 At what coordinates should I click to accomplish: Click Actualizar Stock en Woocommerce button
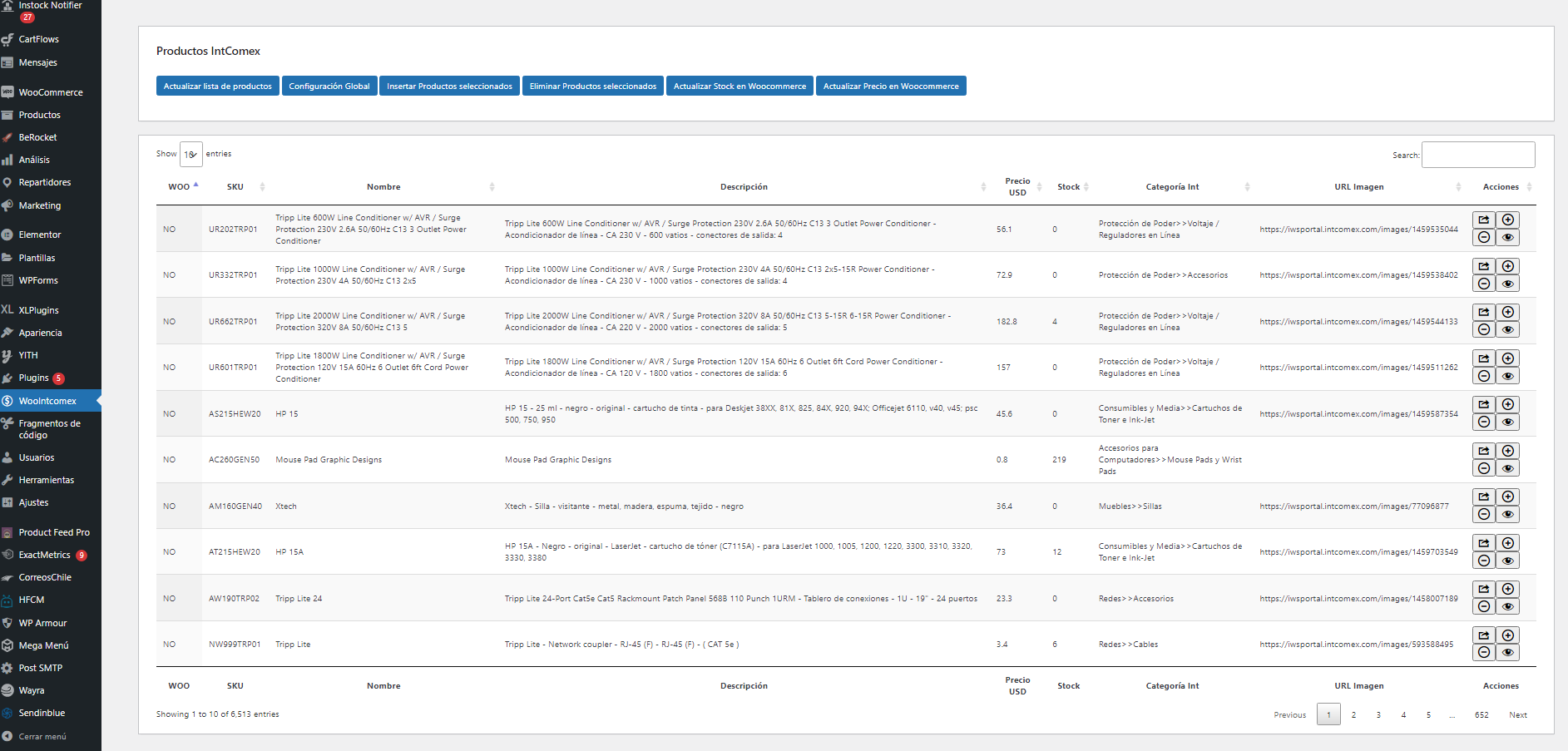click(739, 86)
